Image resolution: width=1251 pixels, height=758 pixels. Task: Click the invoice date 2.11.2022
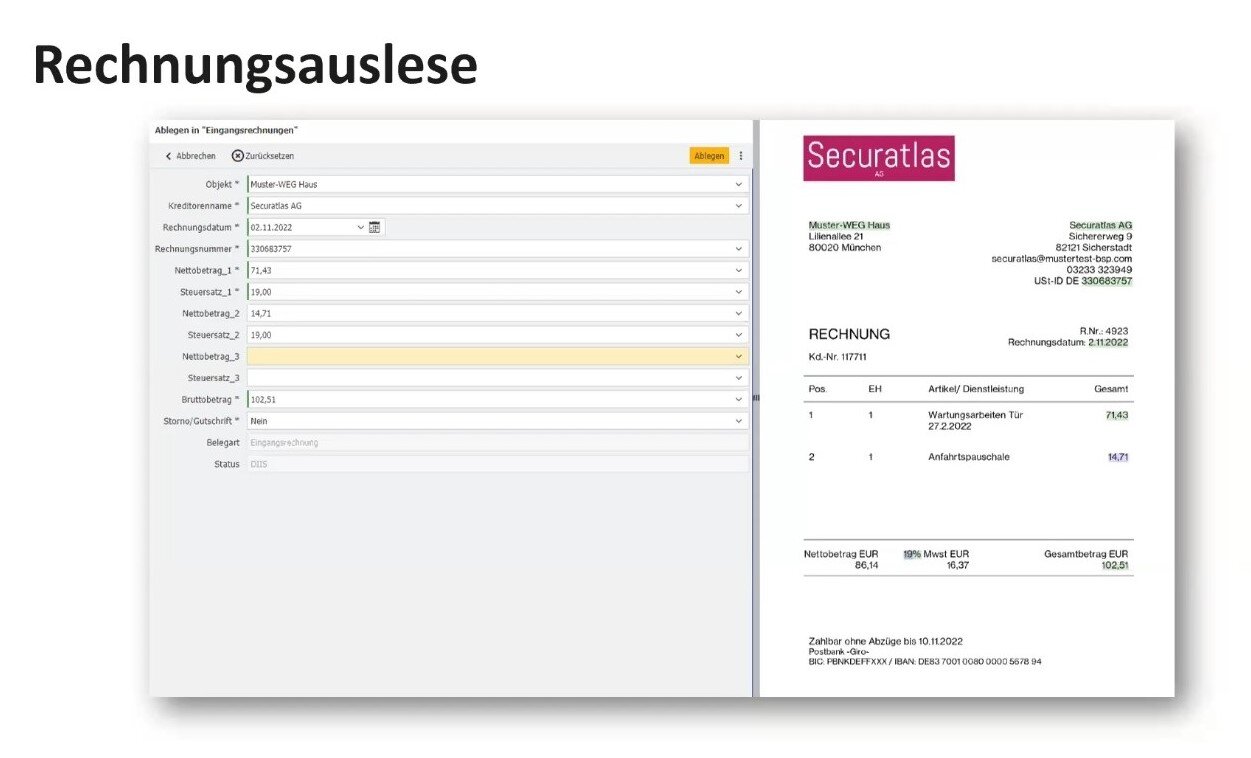tap(1108, 342)
